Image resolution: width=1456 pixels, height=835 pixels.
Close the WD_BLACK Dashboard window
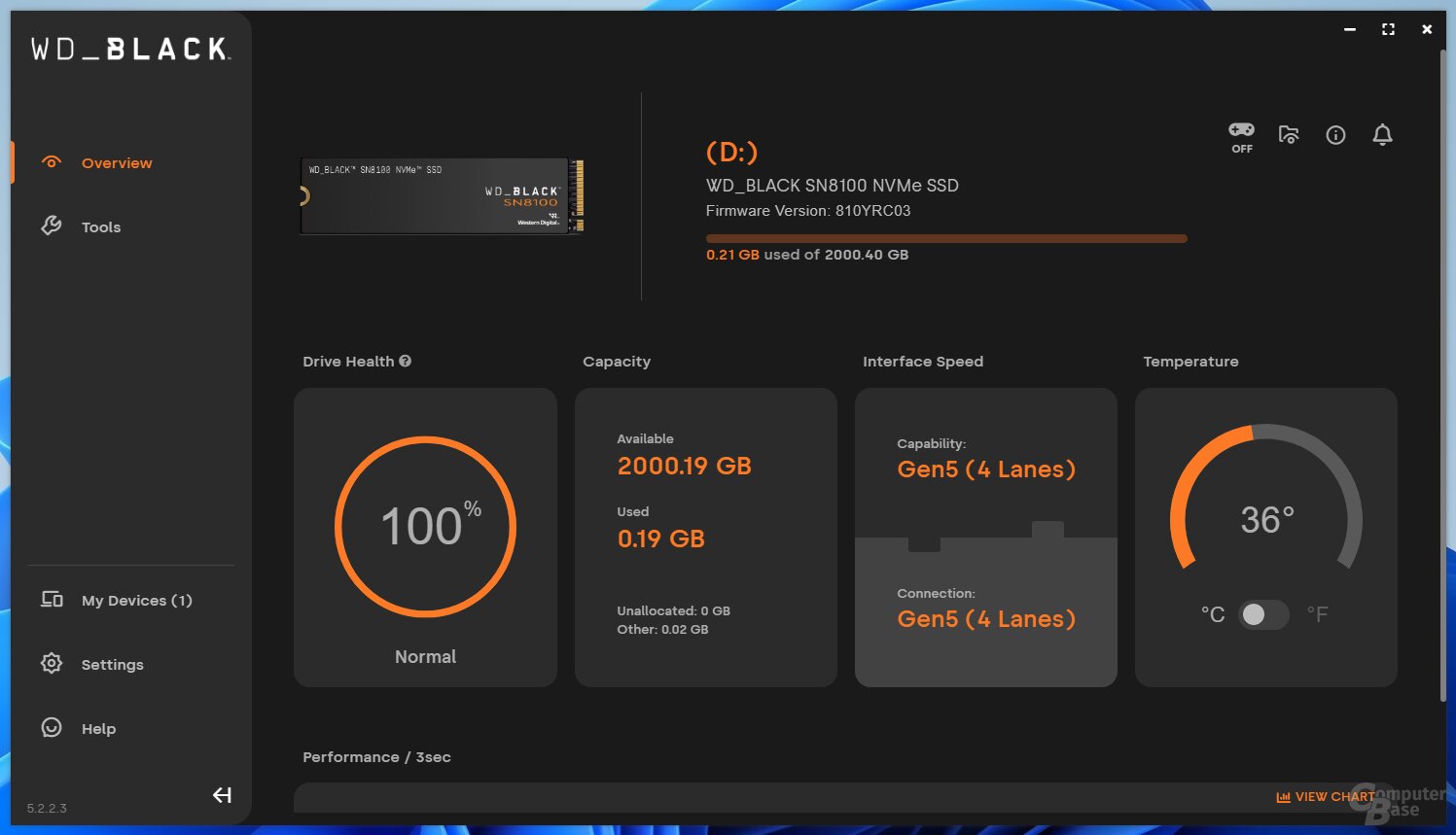[x=1427, y=30]
